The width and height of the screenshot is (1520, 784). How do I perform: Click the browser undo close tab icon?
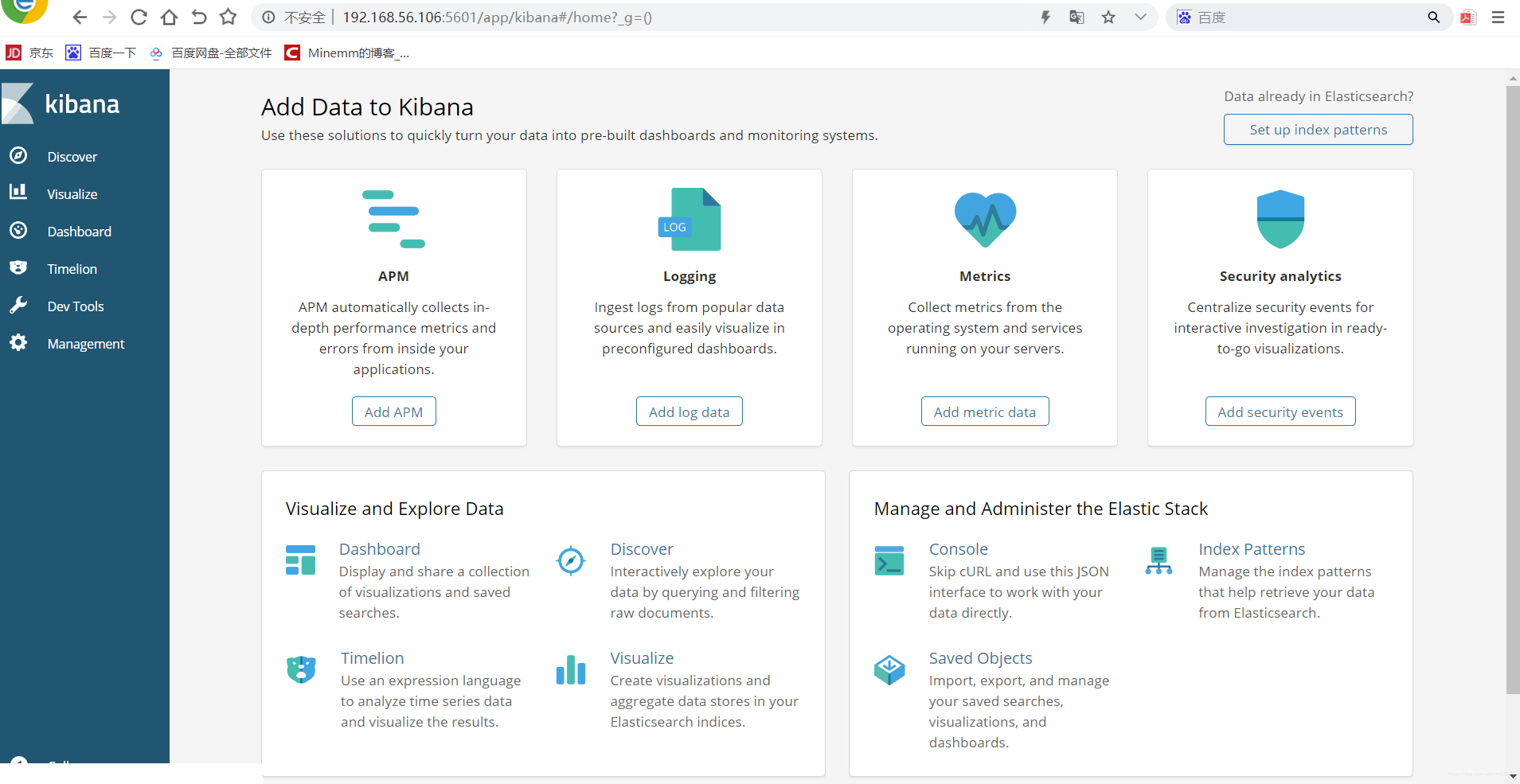click(199, 17)
